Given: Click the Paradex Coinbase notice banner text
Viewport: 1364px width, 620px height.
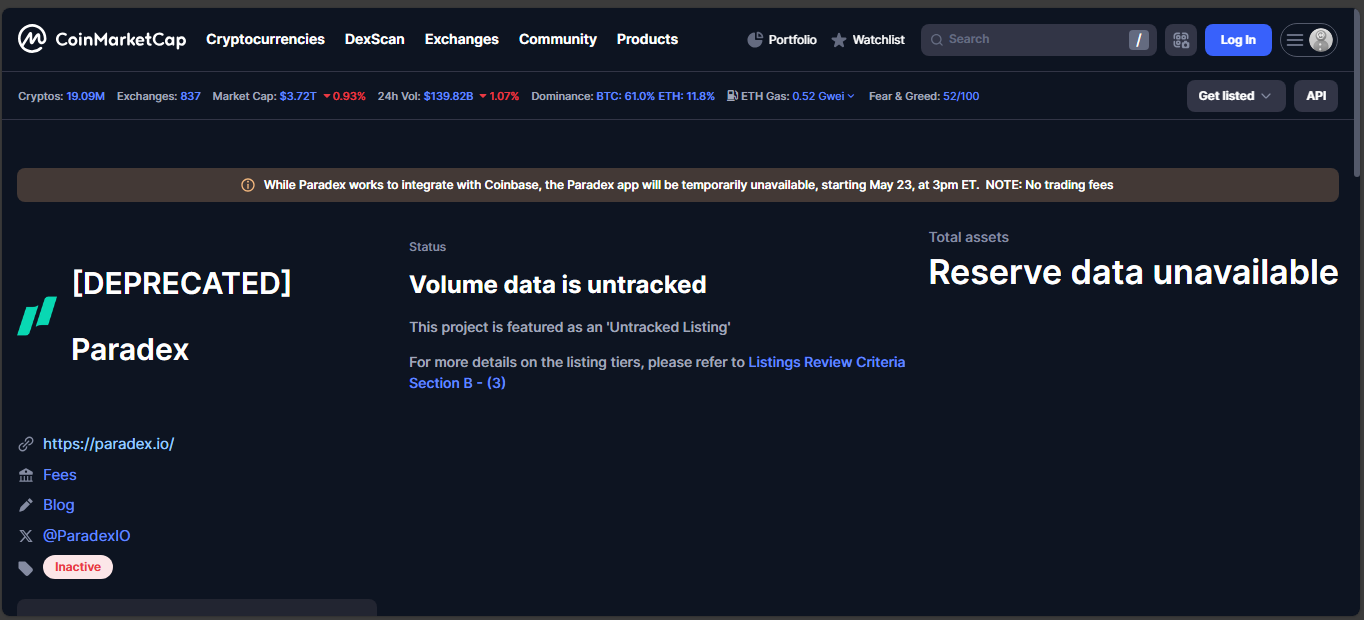Looking at the screenshot, I should click(x=688, y=185).
